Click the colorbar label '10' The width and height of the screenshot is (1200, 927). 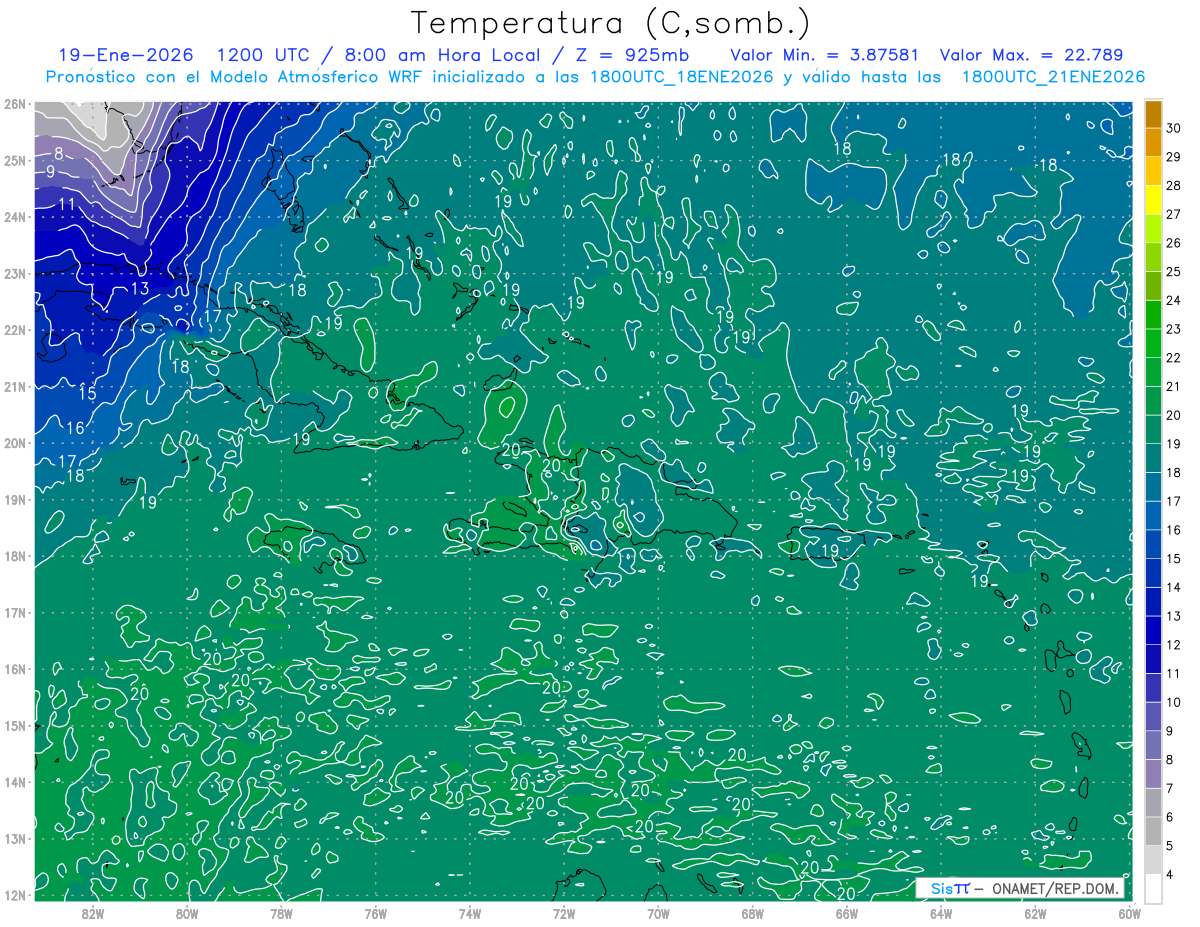[x=1174, y=703]
